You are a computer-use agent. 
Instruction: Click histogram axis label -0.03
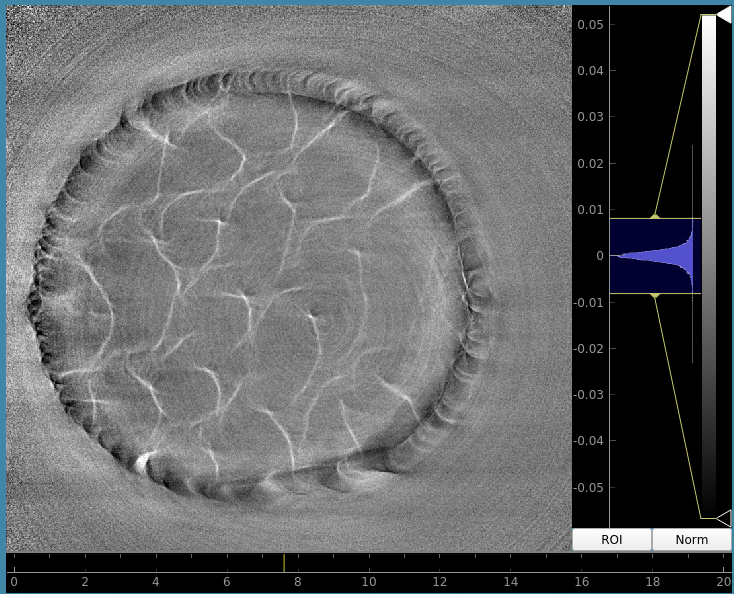[588, 395]
